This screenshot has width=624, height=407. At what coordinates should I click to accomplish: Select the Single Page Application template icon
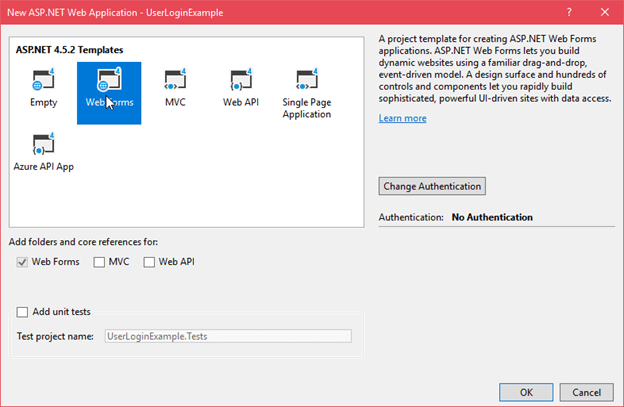tap(307, 82)
